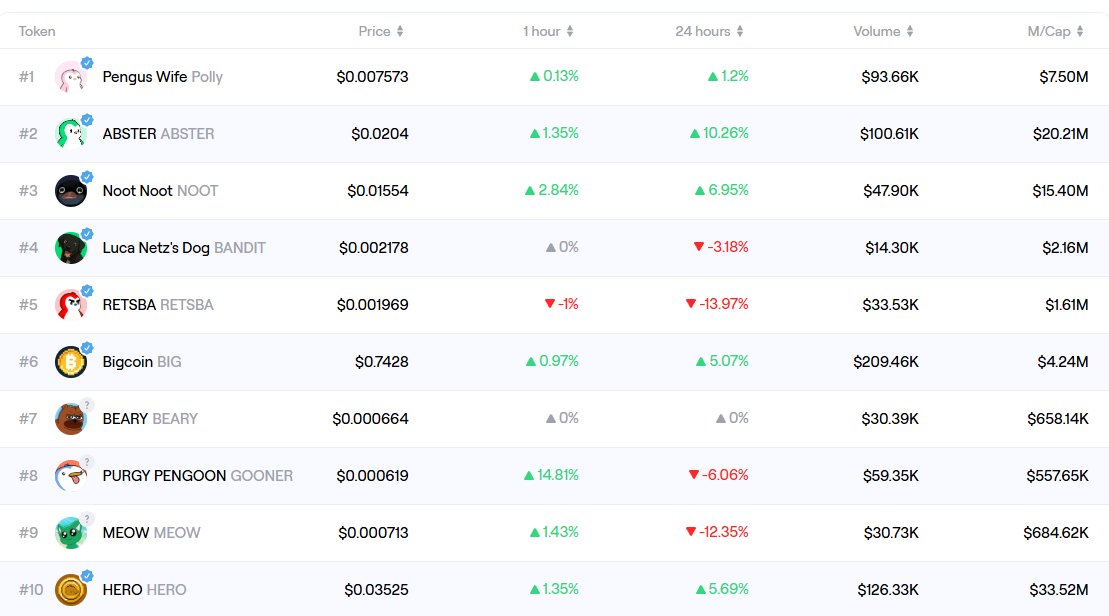Click volume $209.46K
Image resolution: width=1109 pixels, height=616 pixels.
click(x=886, y=362)
